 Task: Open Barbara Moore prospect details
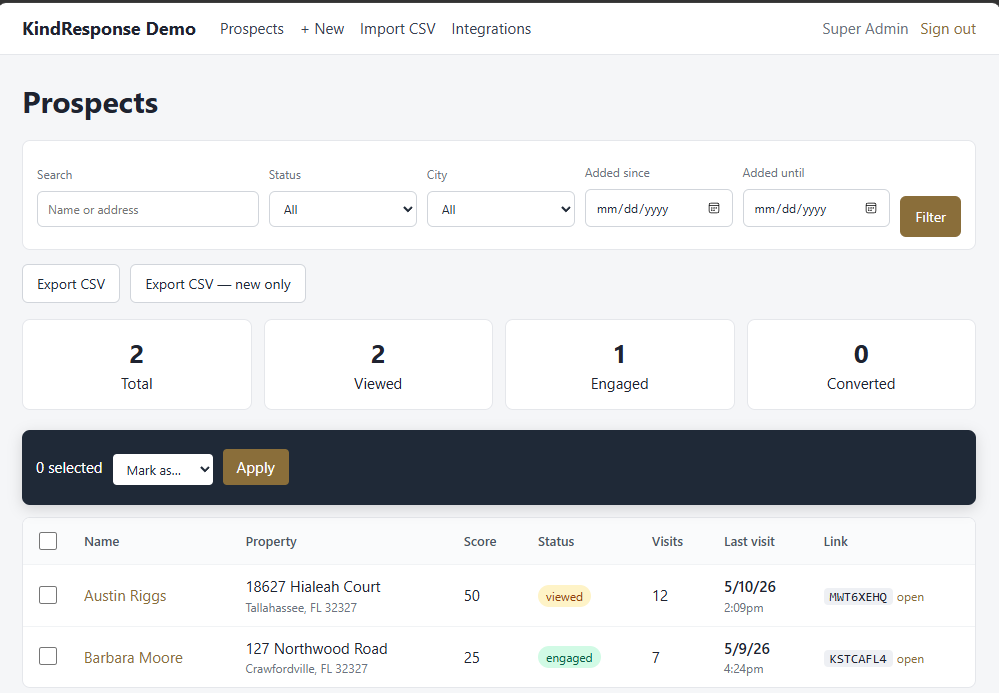[x=133, y=657]
